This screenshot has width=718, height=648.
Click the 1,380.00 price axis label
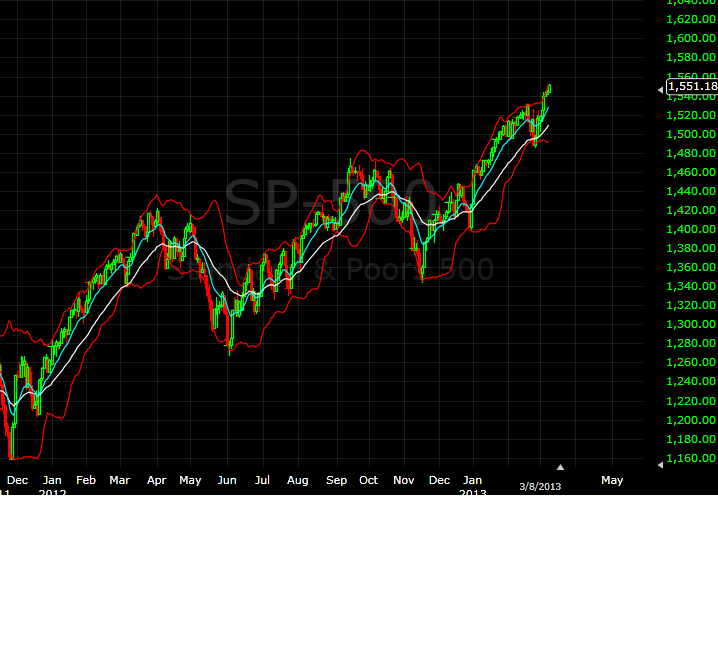pos(691,248)
